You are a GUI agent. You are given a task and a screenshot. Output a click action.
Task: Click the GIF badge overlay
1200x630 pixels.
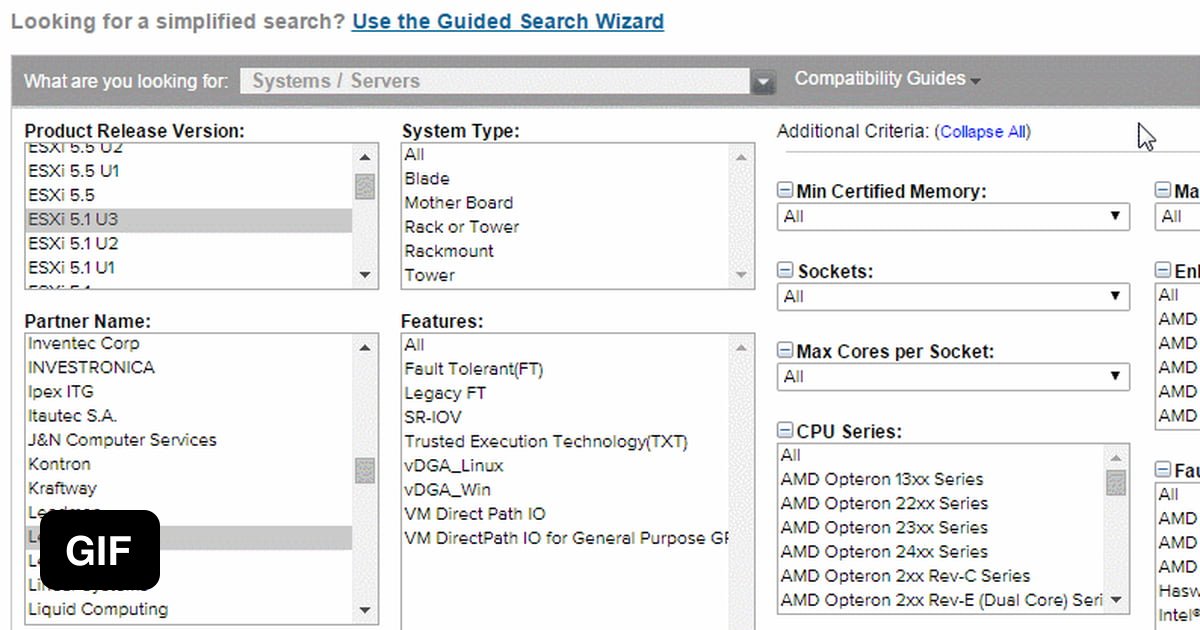click(x=100, y=550)
